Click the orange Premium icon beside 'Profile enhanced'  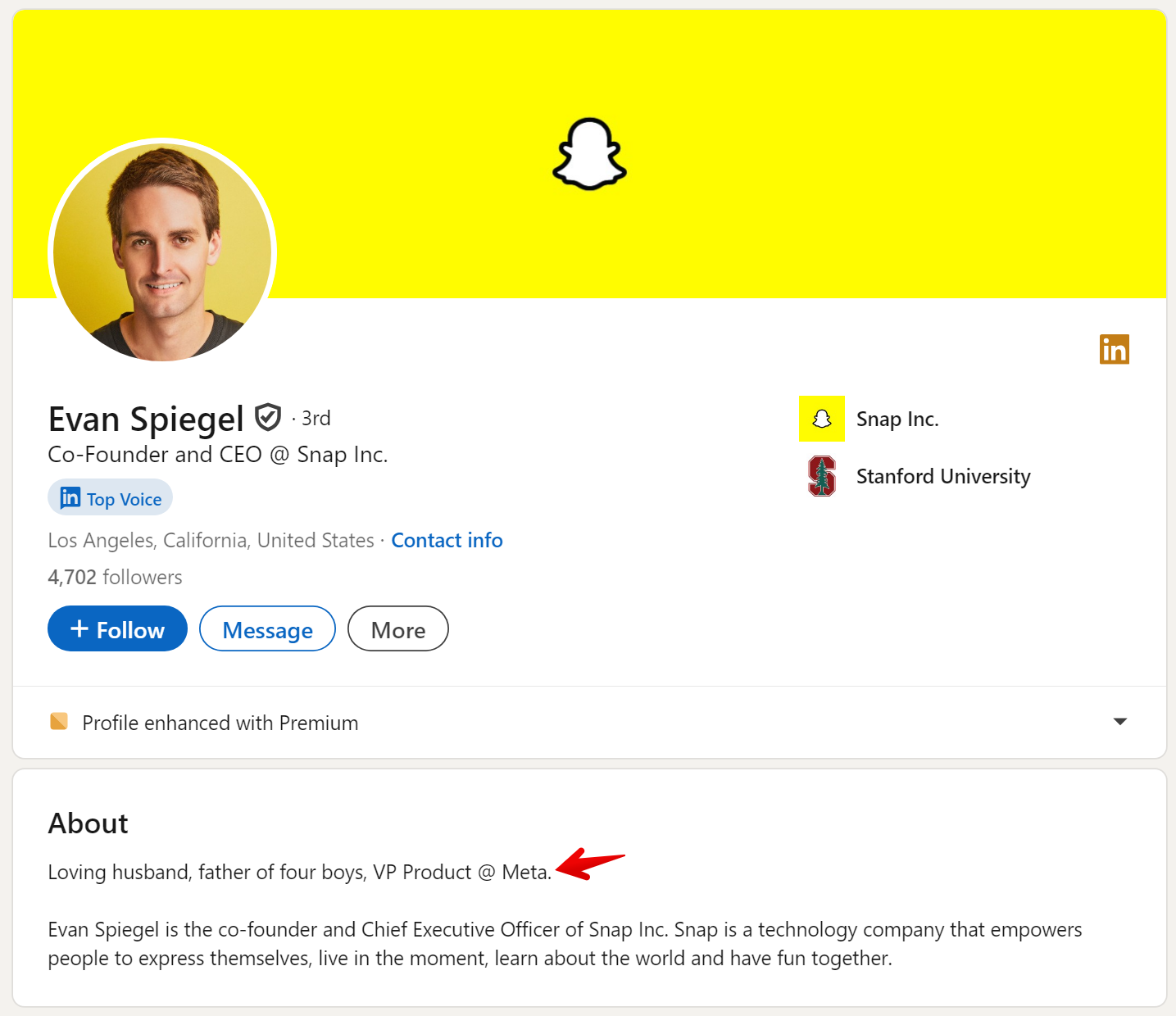pyautogui.click(x=59, y=721)
